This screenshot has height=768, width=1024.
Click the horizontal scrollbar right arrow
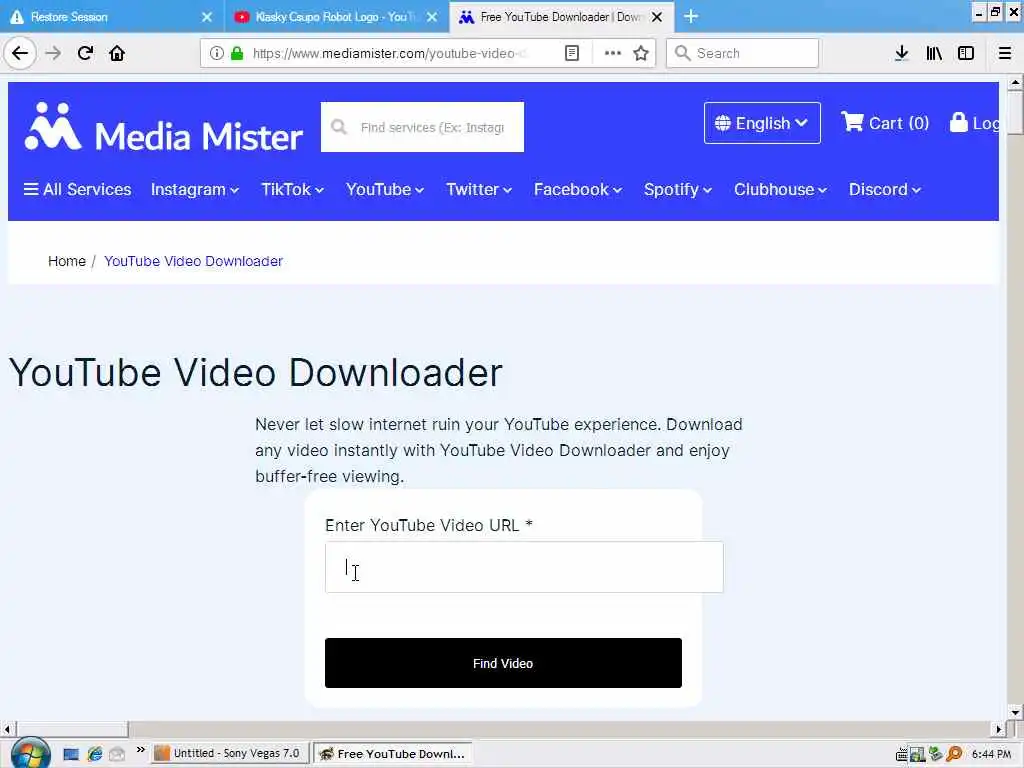point(998,729)
